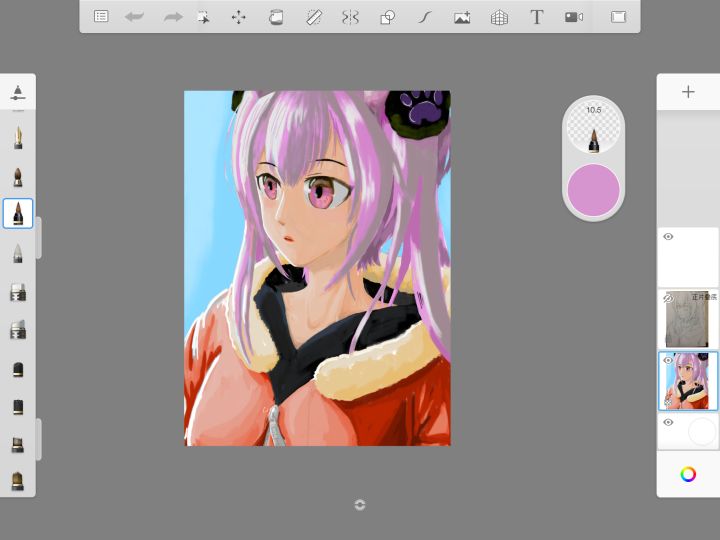Viewport: 720px width, 540px height.
Task: Undo the last stroke
Action: pyautogui.click(x=134, y=17)
